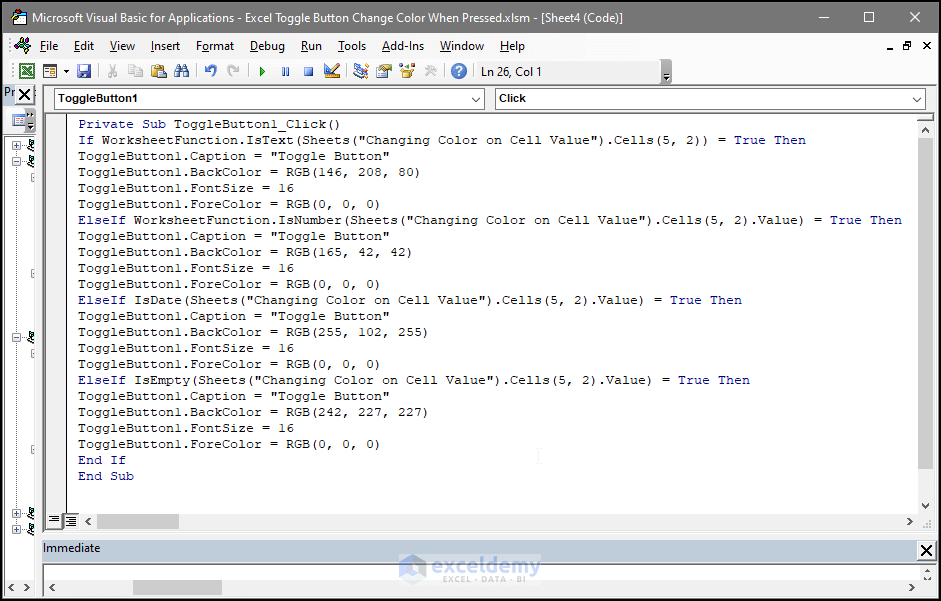Click the Find toolbar icon

click(x=182, y=71)
